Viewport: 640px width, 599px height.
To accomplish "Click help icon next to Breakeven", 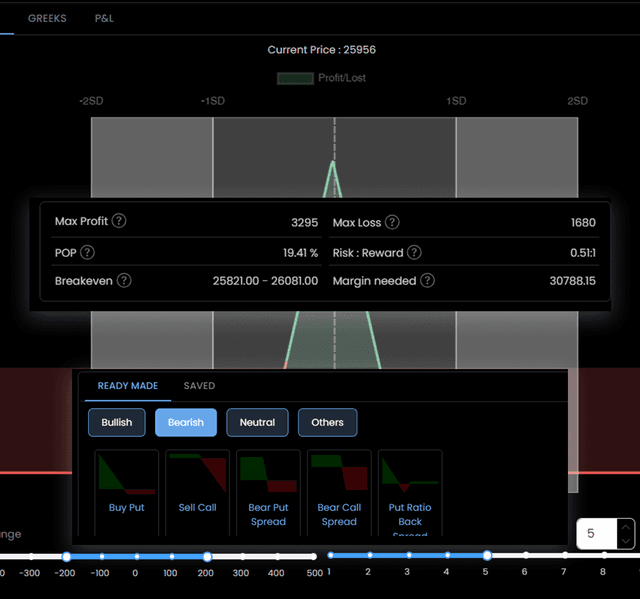I will click(124, 281).
